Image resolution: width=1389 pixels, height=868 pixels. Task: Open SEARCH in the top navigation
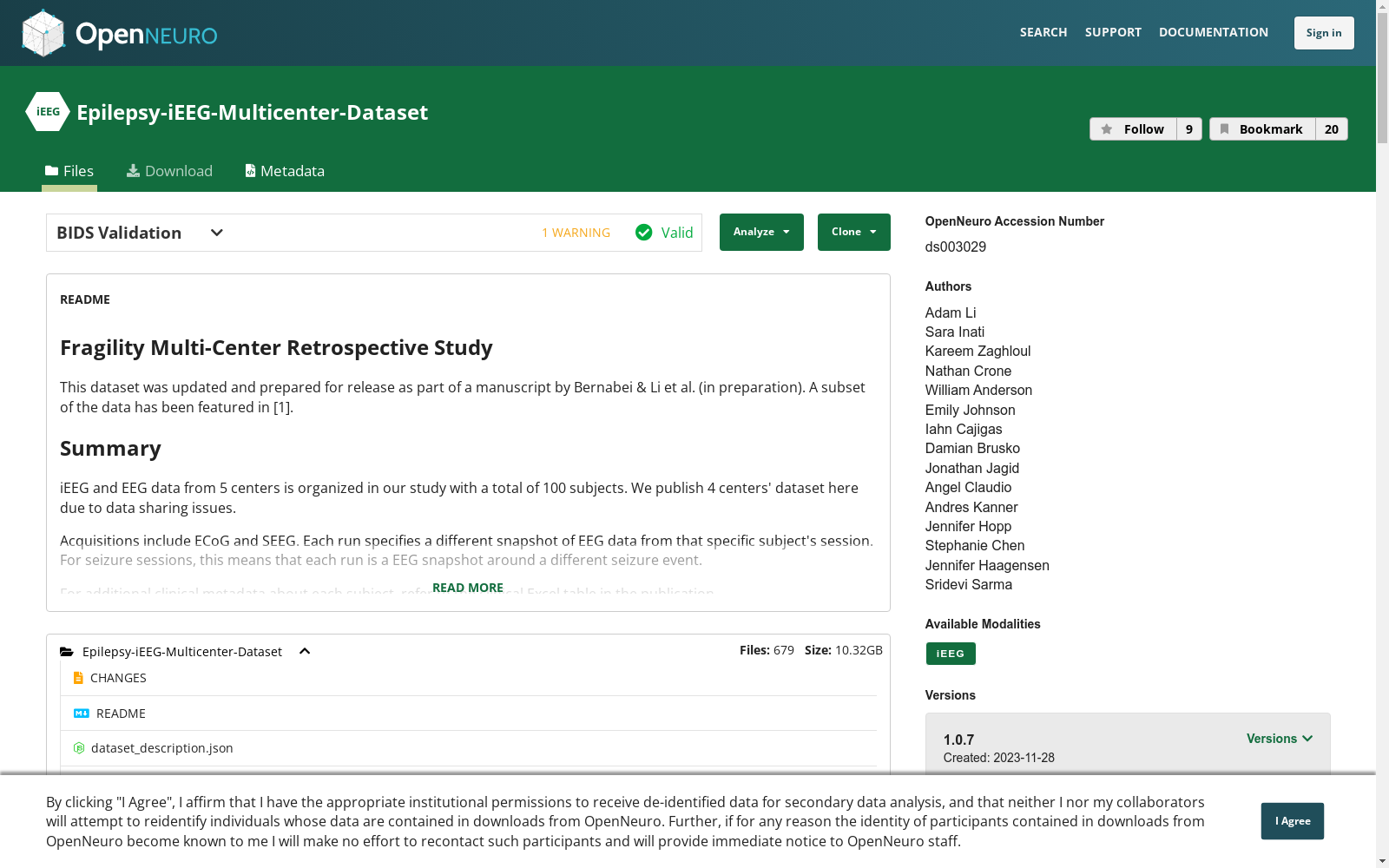coord(1043,32)
